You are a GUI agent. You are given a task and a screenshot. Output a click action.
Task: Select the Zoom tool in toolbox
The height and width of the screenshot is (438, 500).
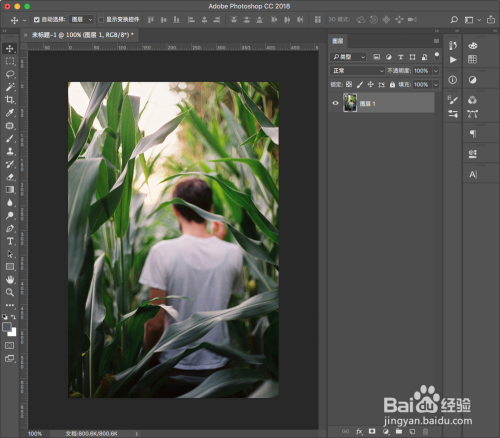[10, 292]
